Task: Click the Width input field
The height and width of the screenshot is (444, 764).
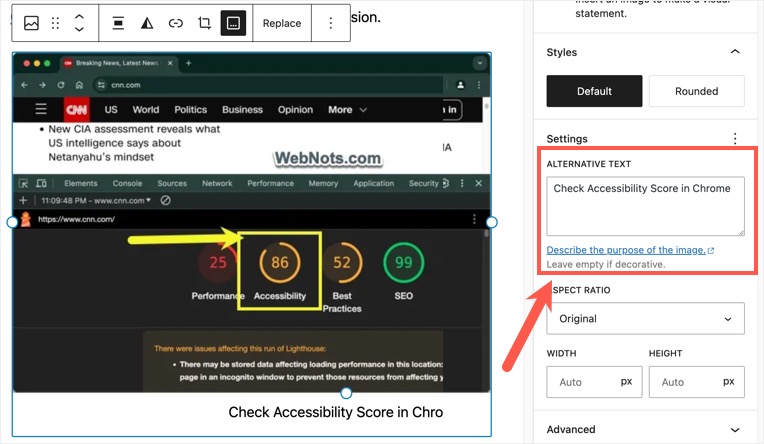Action: [x=594, y=382]
